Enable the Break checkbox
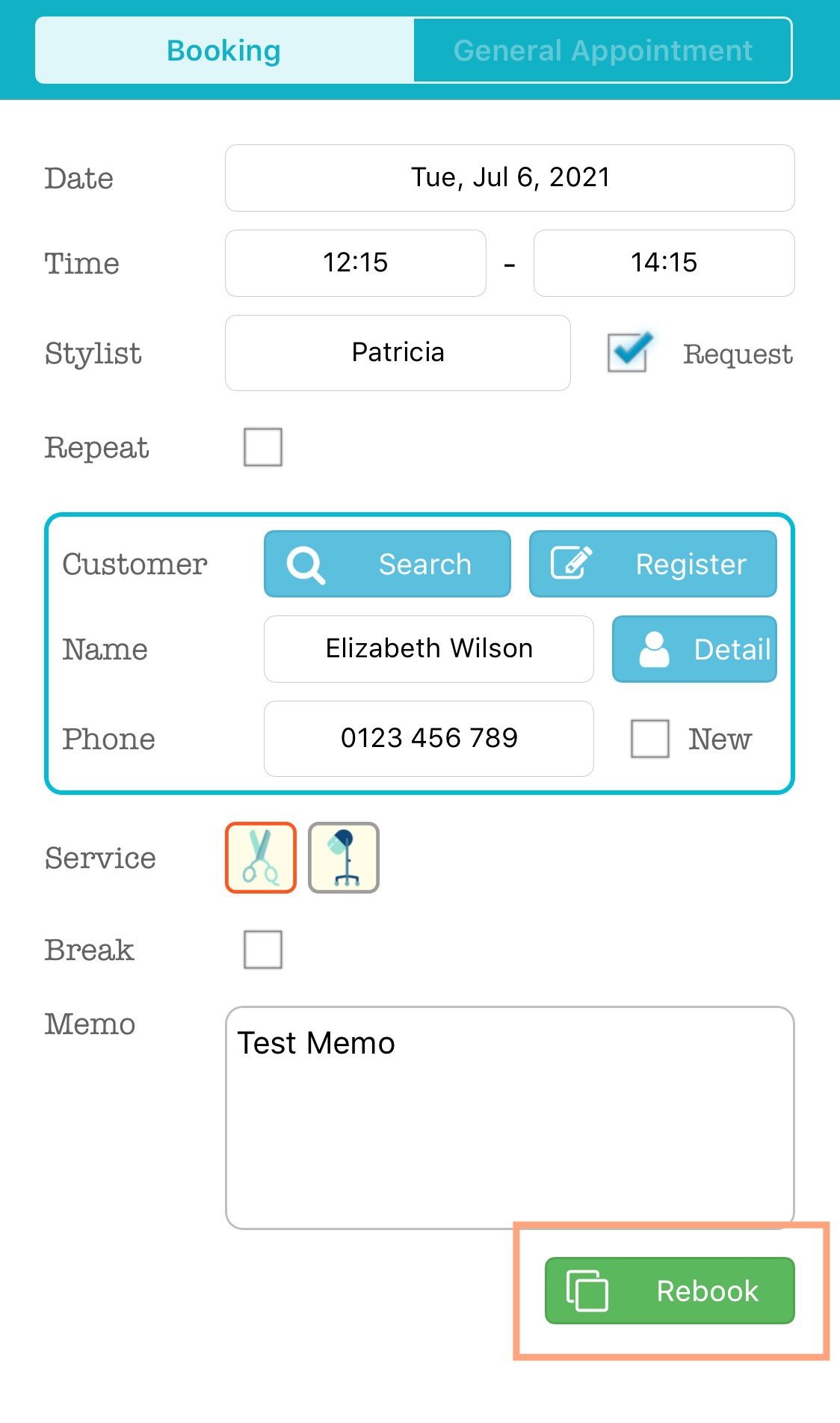Viewport: 840px width, 1423px height. coord(263,950)
